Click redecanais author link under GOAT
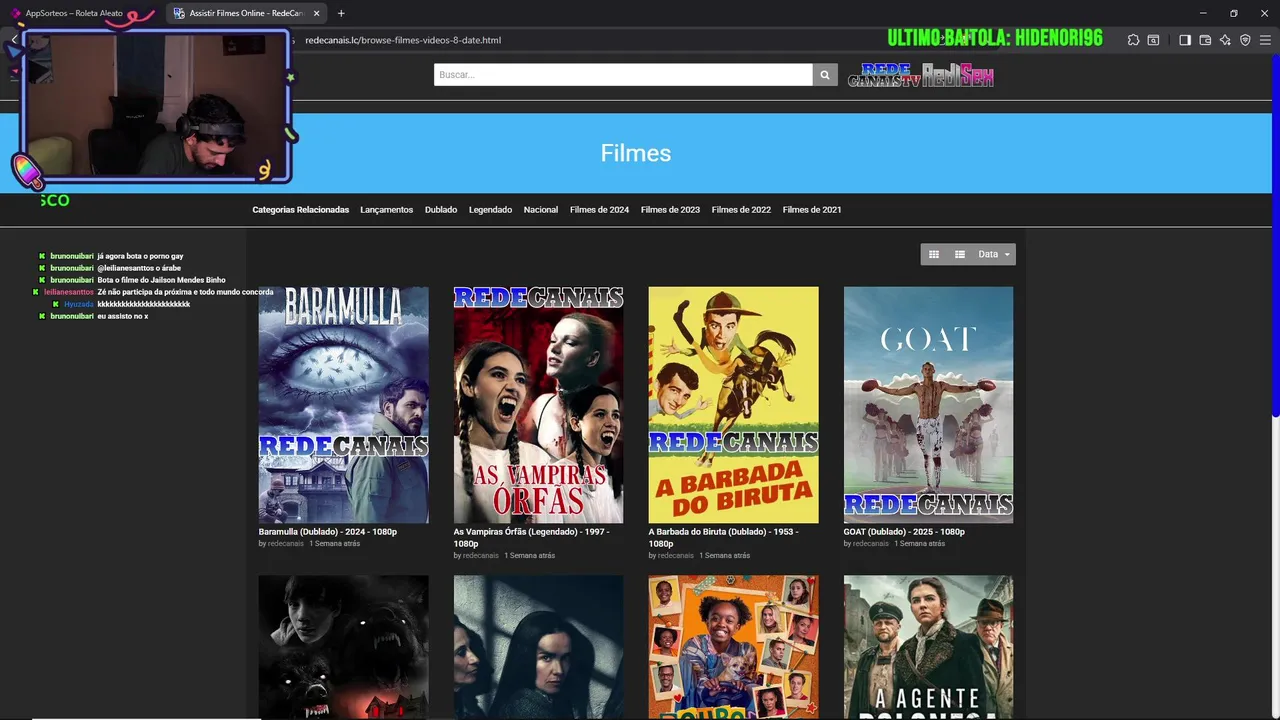The height and width of the screenshot is (720, 1280). click(x=871, y=544)
